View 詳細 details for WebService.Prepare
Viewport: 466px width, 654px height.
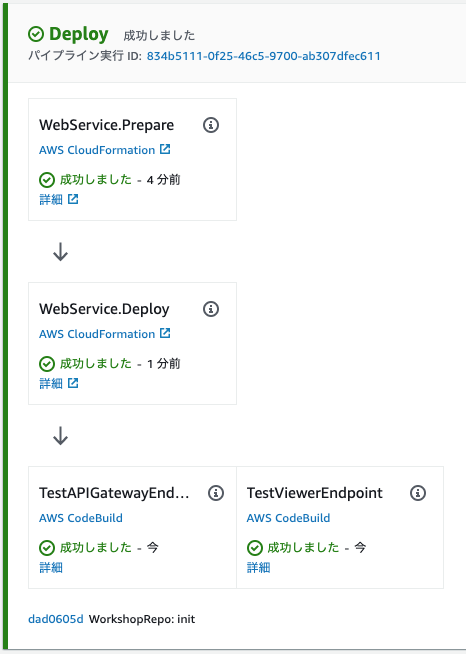tap(51, 199)
